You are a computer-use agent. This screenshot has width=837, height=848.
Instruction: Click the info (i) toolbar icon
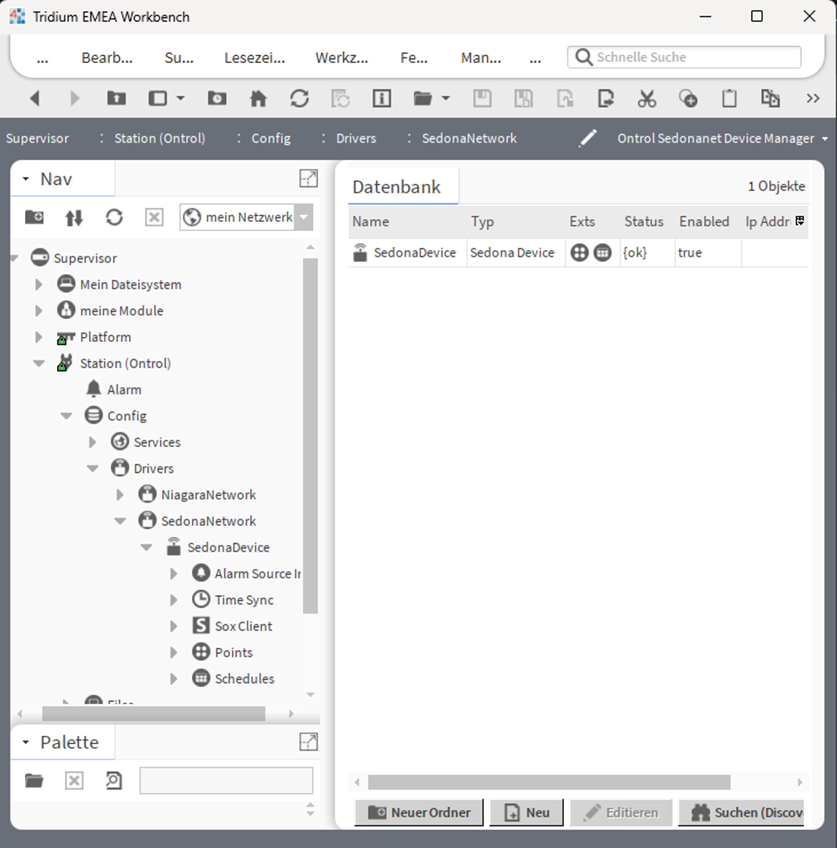(382, 98)
